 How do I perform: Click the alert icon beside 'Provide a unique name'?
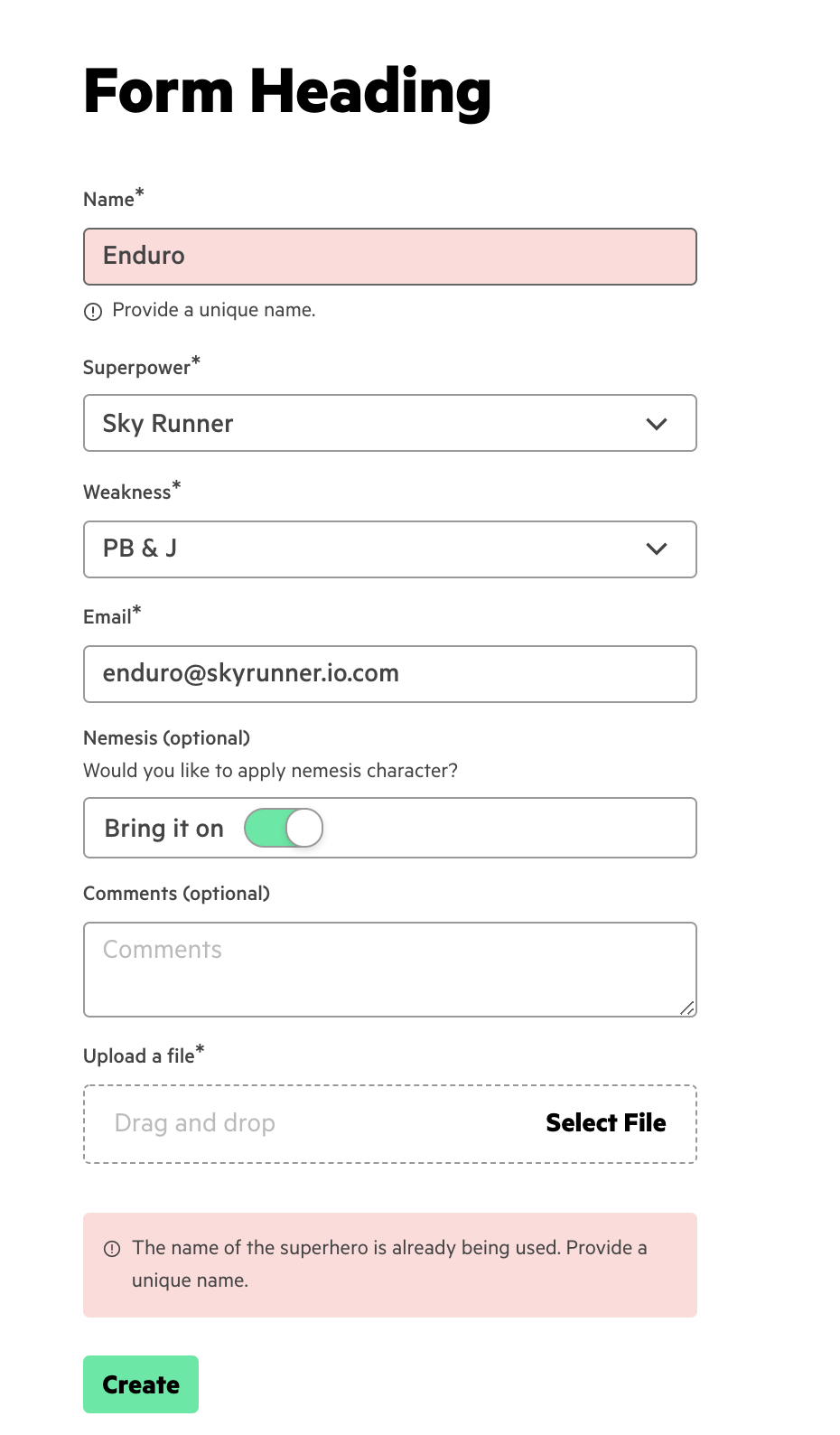[x=93, y=312]
